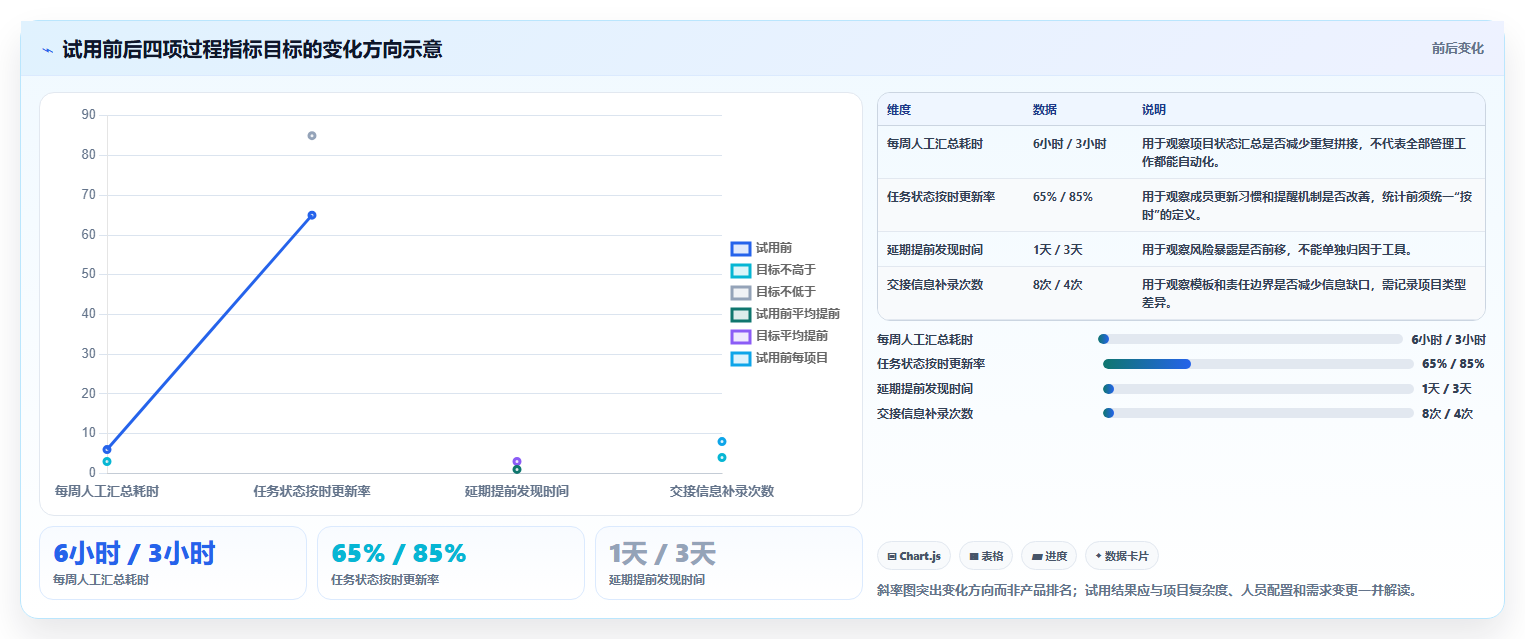1525x639 pixels.
Task: Click the 进度 tag chip
Action: [1049, 556]
